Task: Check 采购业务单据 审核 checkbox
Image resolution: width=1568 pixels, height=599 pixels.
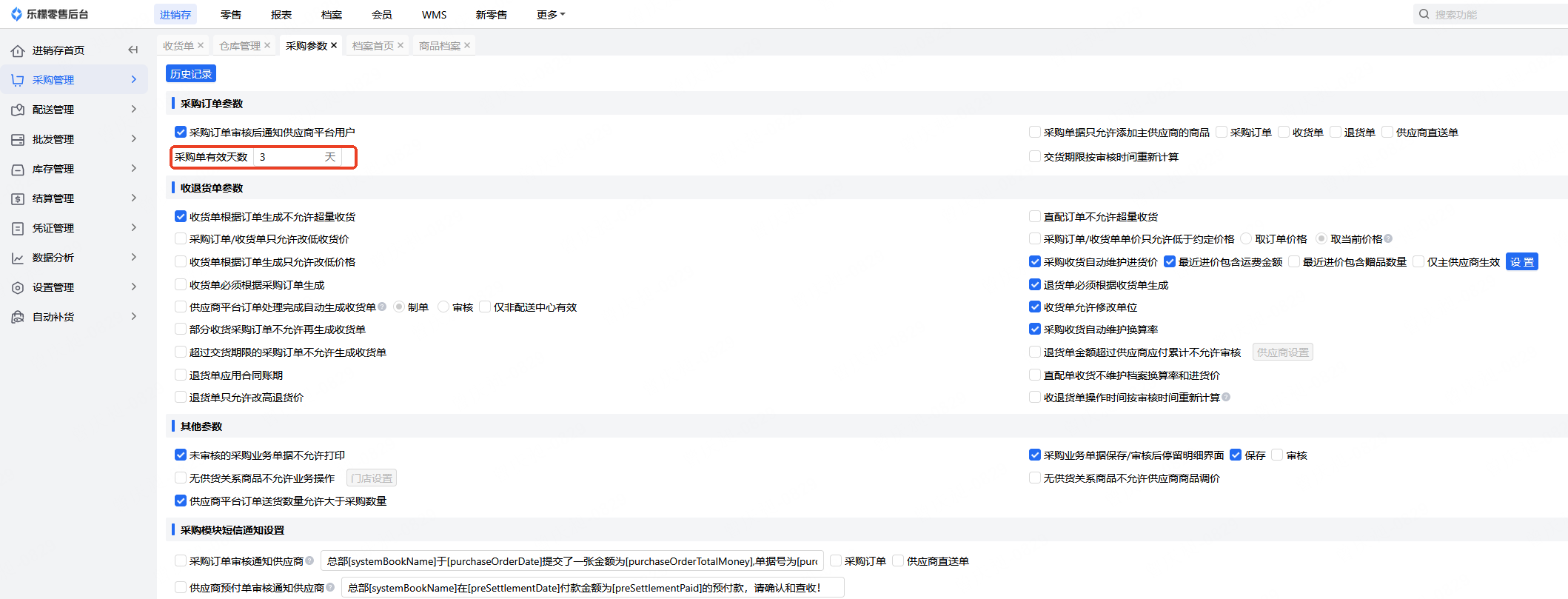Action: click(x=1278, y=455)
